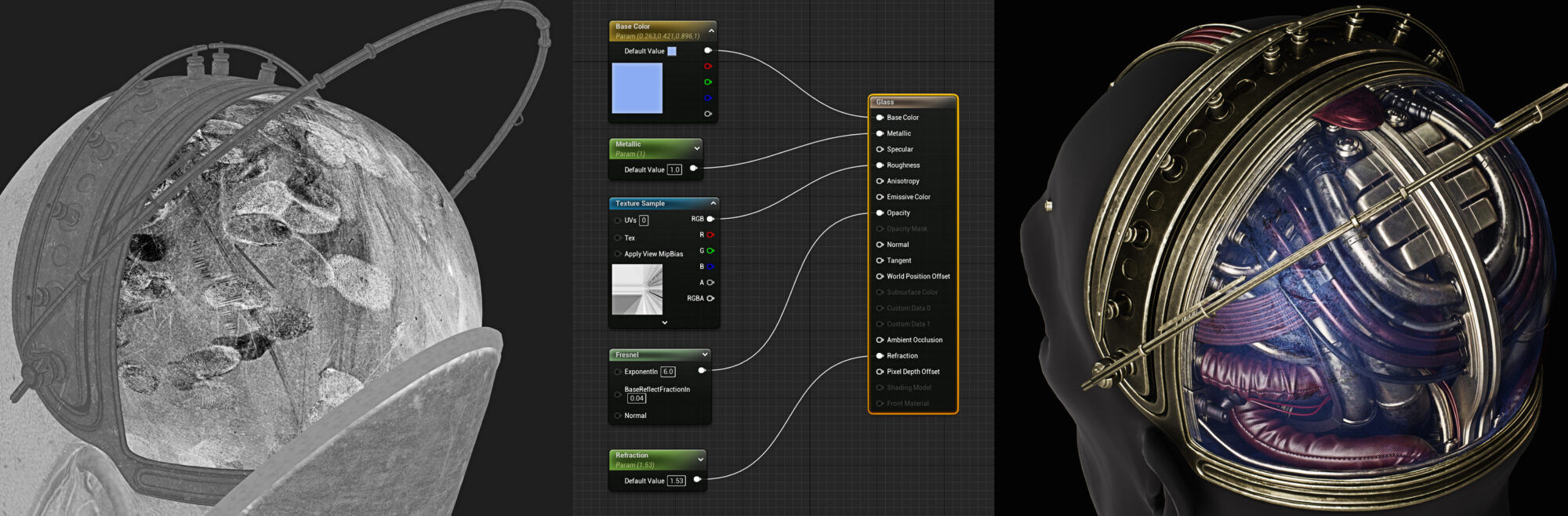This screenshot has height=516, width=1568.
Task: Click the Fresnel node output pin
Action: (702, 370)
